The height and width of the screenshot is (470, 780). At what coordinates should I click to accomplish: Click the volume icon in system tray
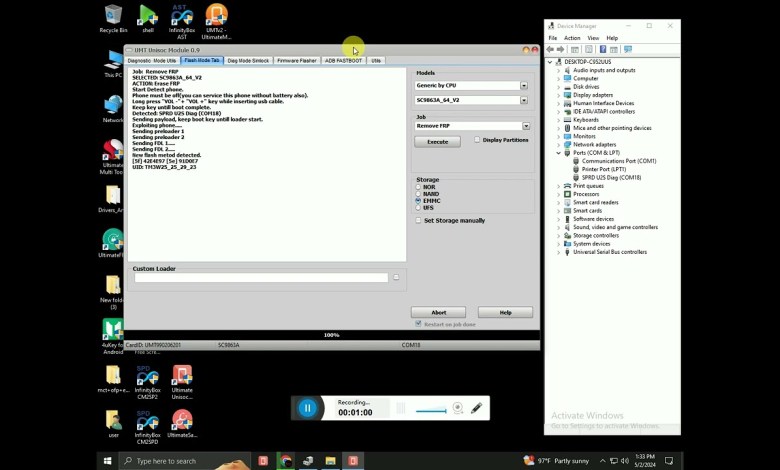tap(625, 461)
